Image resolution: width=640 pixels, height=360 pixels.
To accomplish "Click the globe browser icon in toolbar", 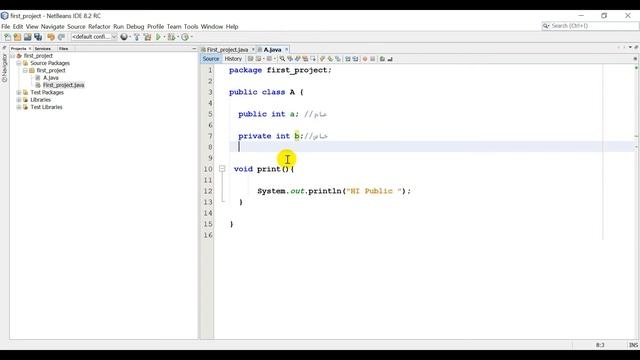I will 124,37.
